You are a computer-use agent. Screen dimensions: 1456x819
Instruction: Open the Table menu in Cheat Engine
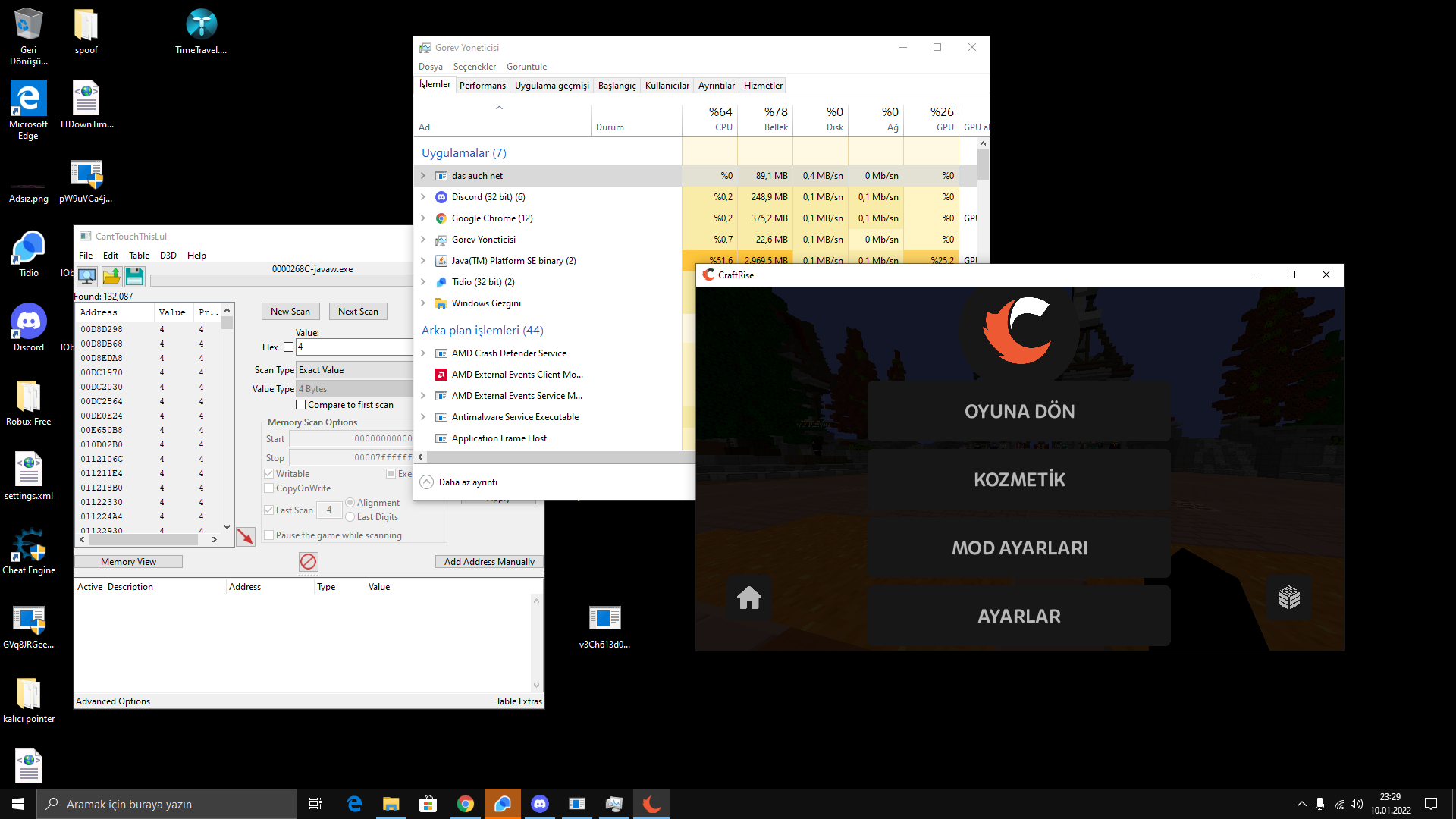point(139,256)
